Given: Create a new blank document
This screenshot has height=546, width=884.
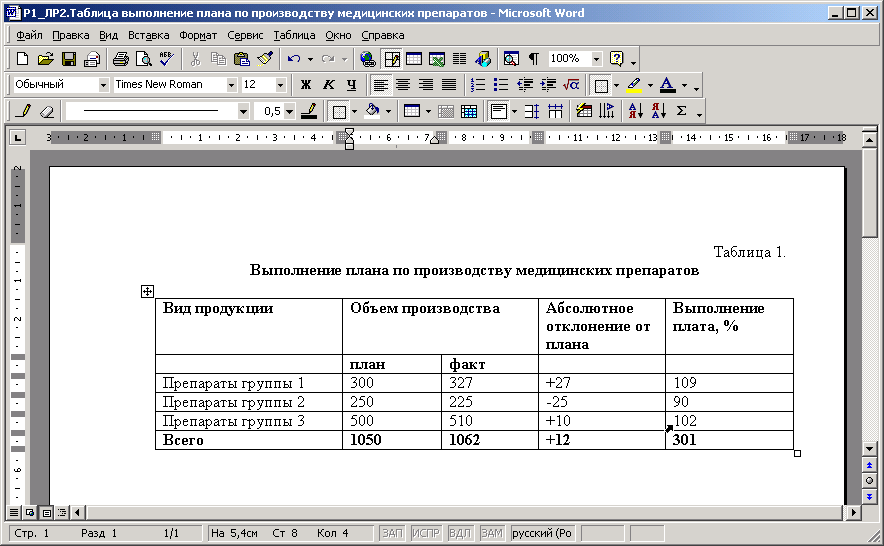Looking at the screenshot, I should (x=22, y=59).
